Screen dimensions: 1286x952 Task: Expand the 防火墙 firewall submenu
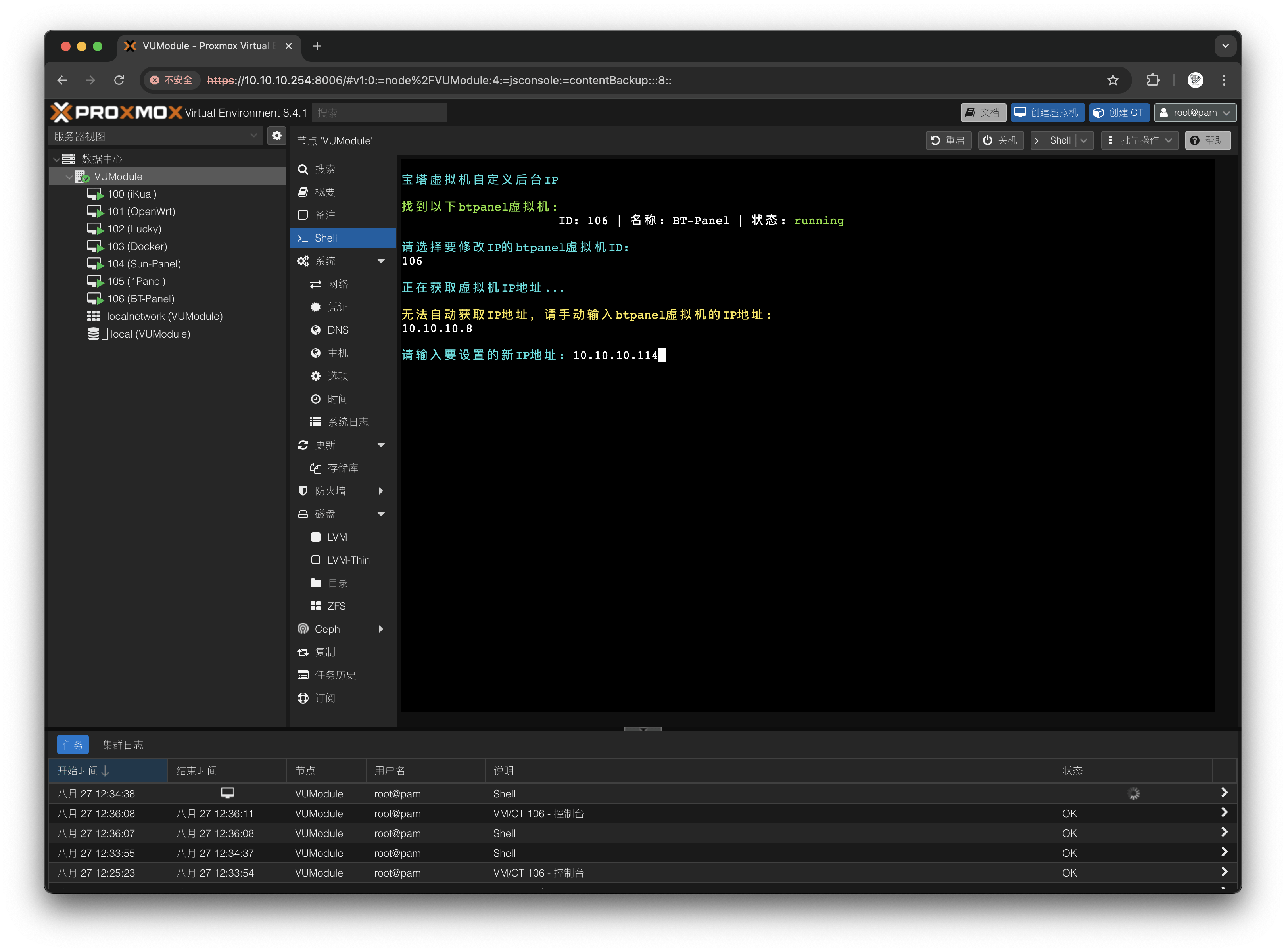pos(381,491)
